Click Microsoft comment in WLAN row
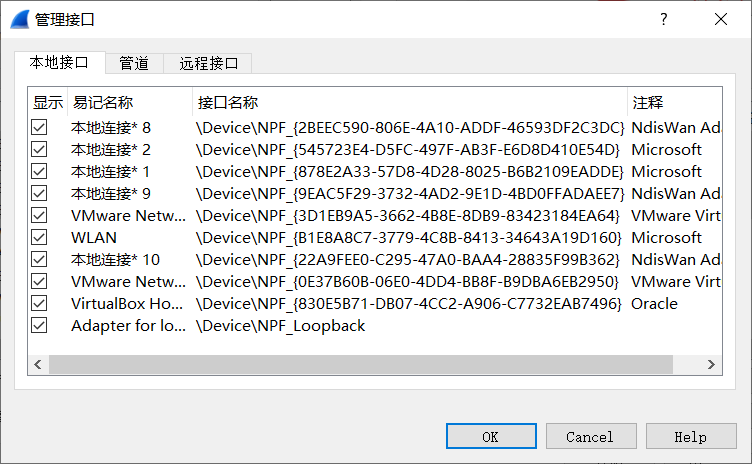 pyautogui.click(x=666, y=238)
